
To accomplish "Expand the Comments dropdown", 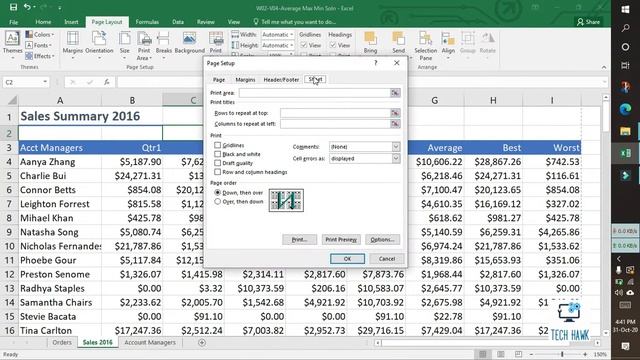I will [x=396, y=147].
